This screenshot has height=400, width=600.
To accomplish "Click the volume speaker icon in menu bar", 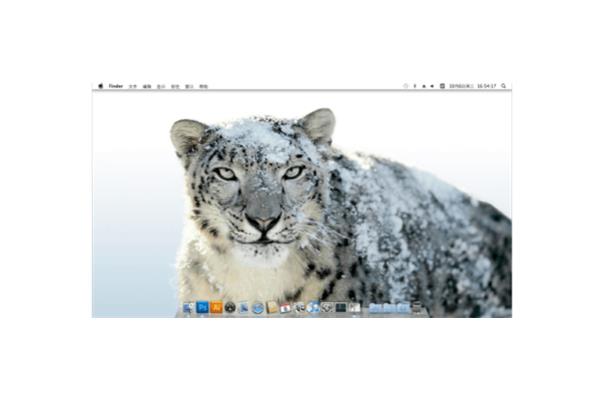I will (x=432, y=86).
